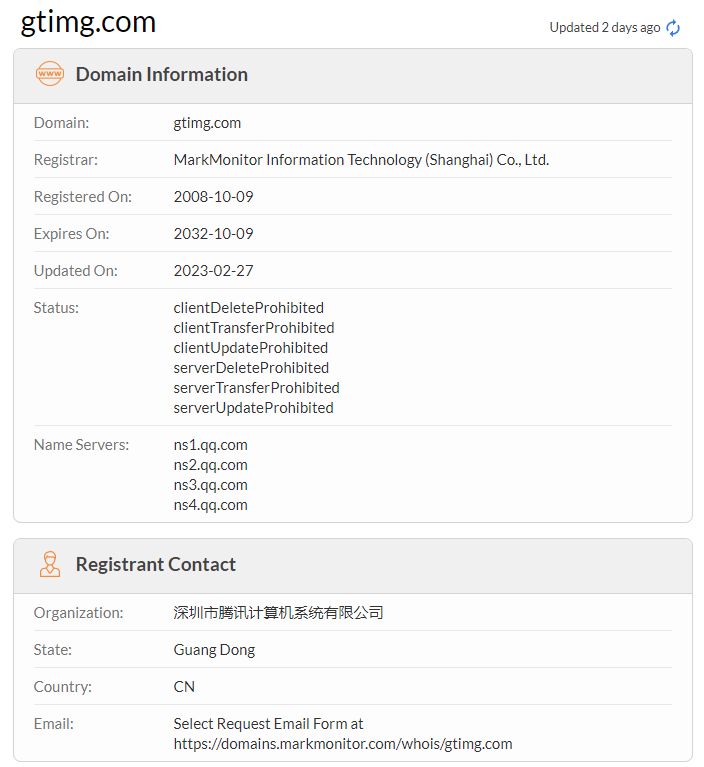Open the domains.markmonitor.com whois URL
Screen dimensions: 704x767
click(x=342, y=744)
